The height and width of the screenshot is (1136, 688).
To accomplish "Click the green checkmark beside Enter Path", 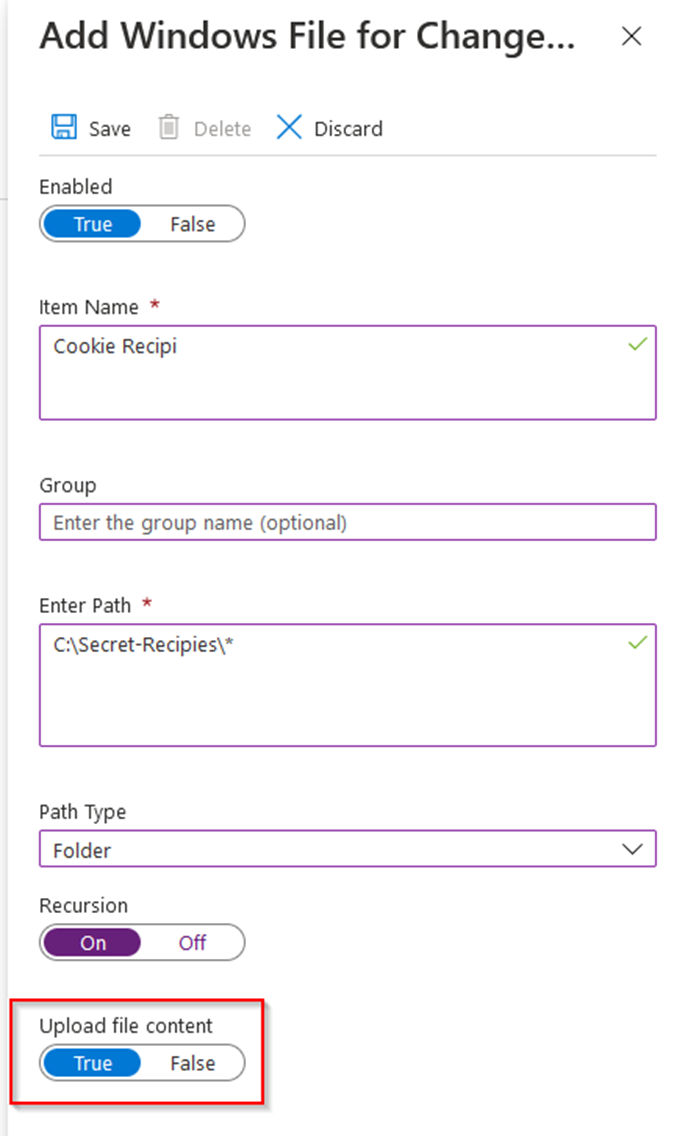I will coord(637,644).
